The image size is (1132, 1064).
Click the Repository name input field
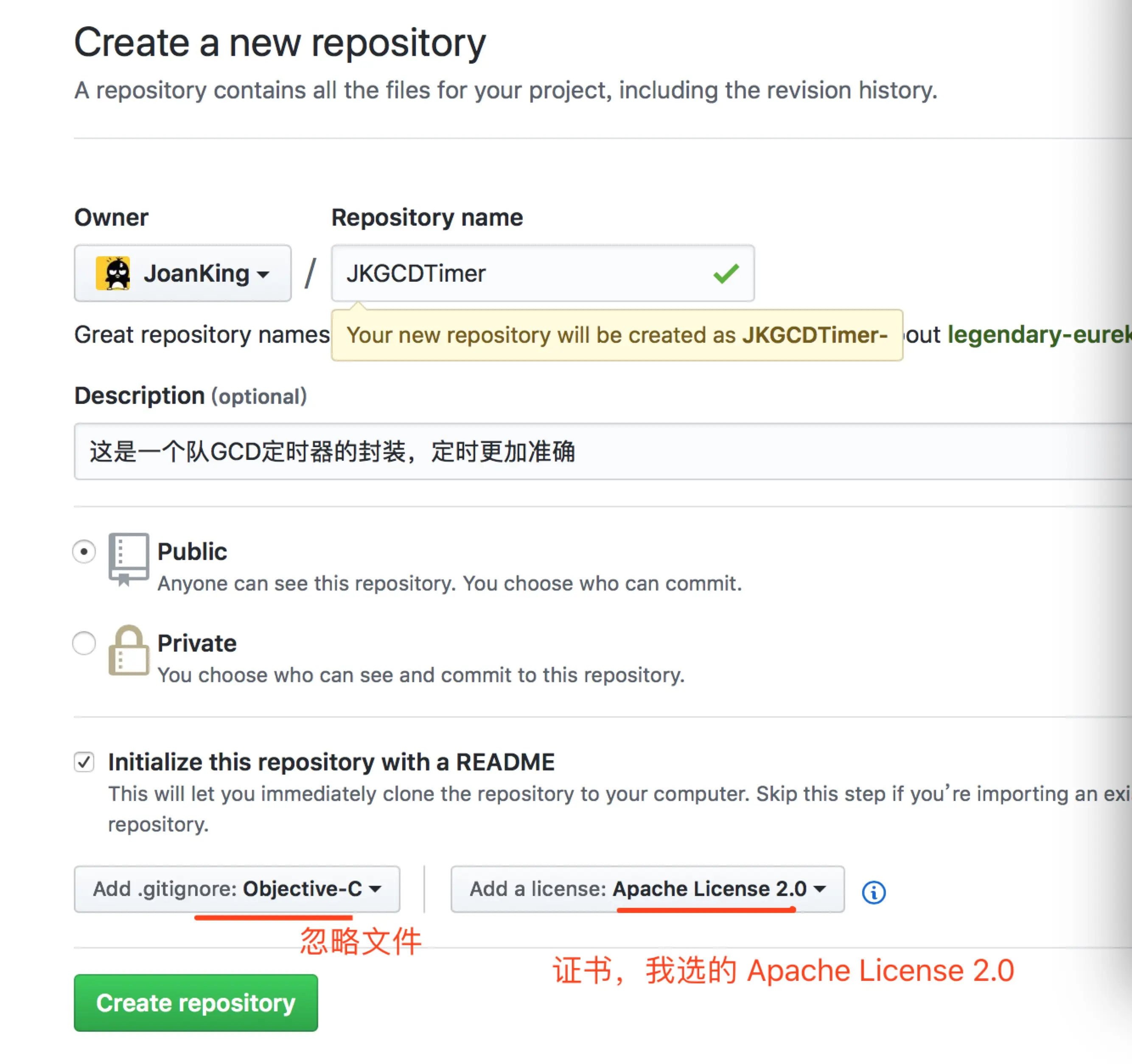point(543,273)
